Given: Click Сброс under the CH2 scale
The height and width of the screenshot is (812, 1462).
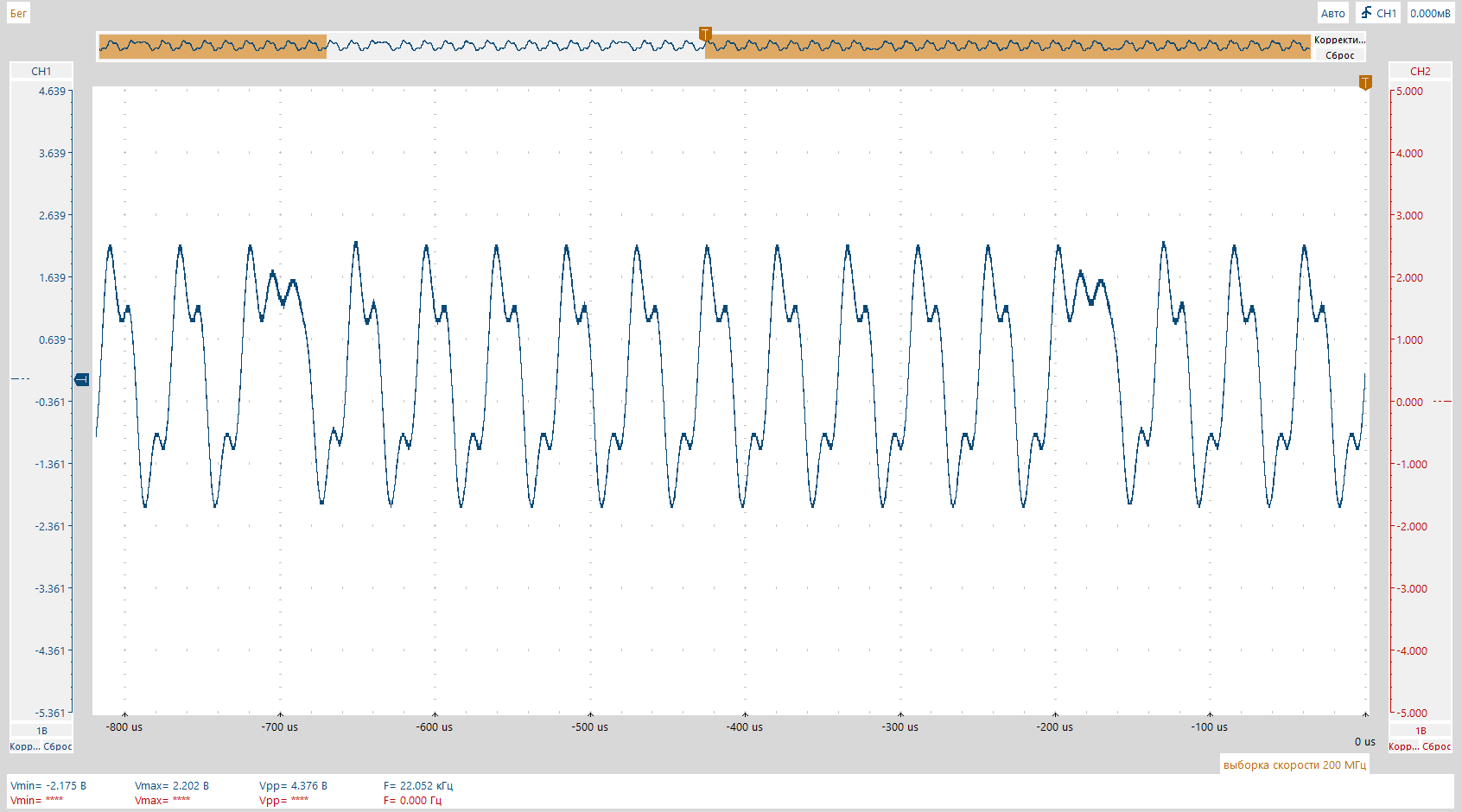Looking at the screenshot, I should [1437, 746].
